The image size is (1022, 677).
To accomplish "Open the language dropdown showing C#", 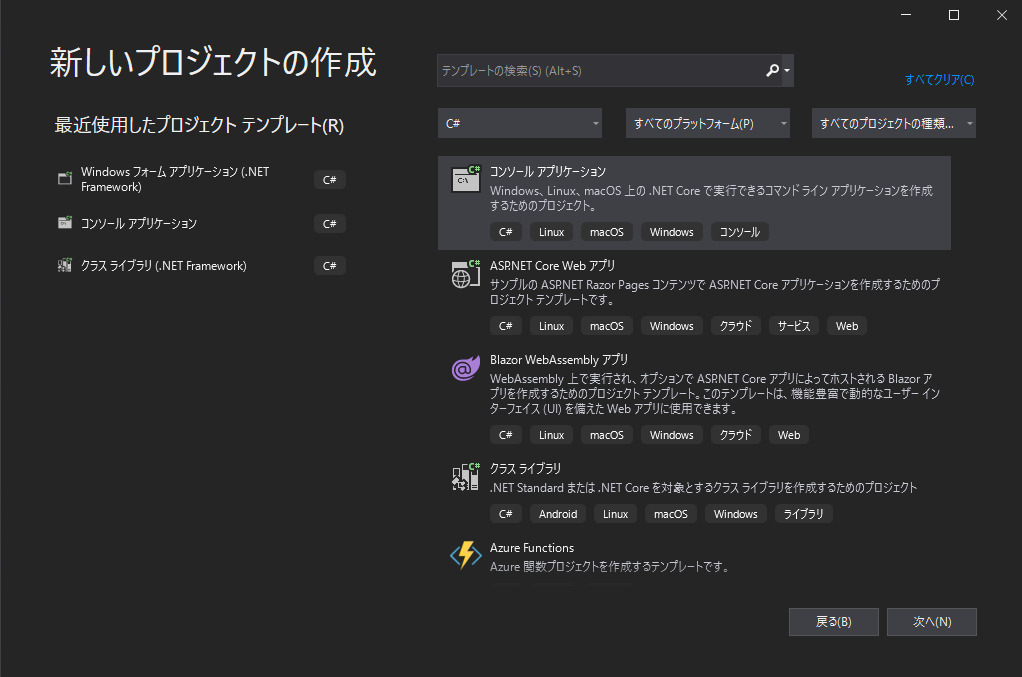I will tap(520, 122).
